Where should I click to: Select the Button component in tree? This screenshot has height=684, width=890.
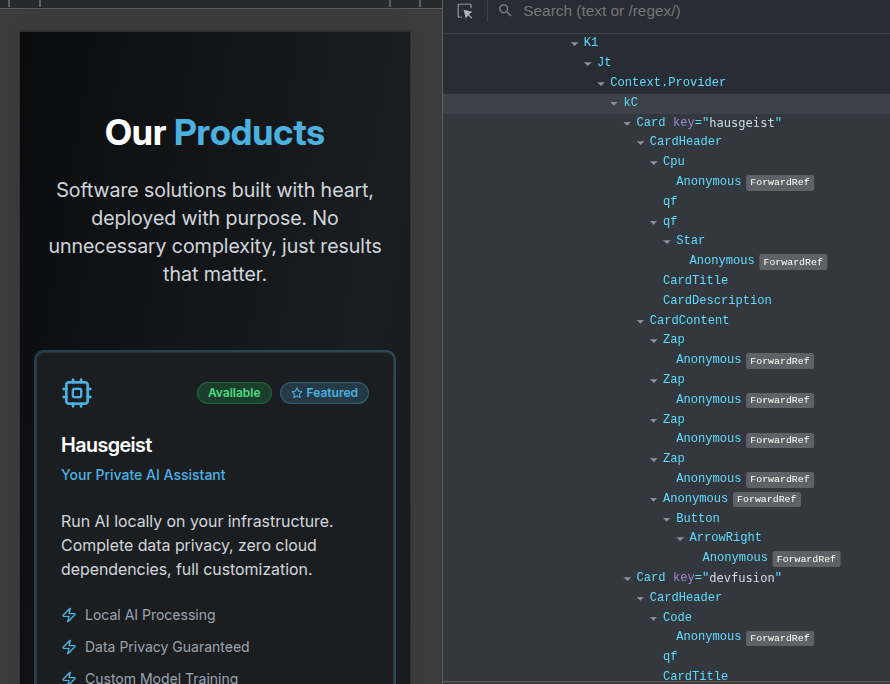point(697,518)
